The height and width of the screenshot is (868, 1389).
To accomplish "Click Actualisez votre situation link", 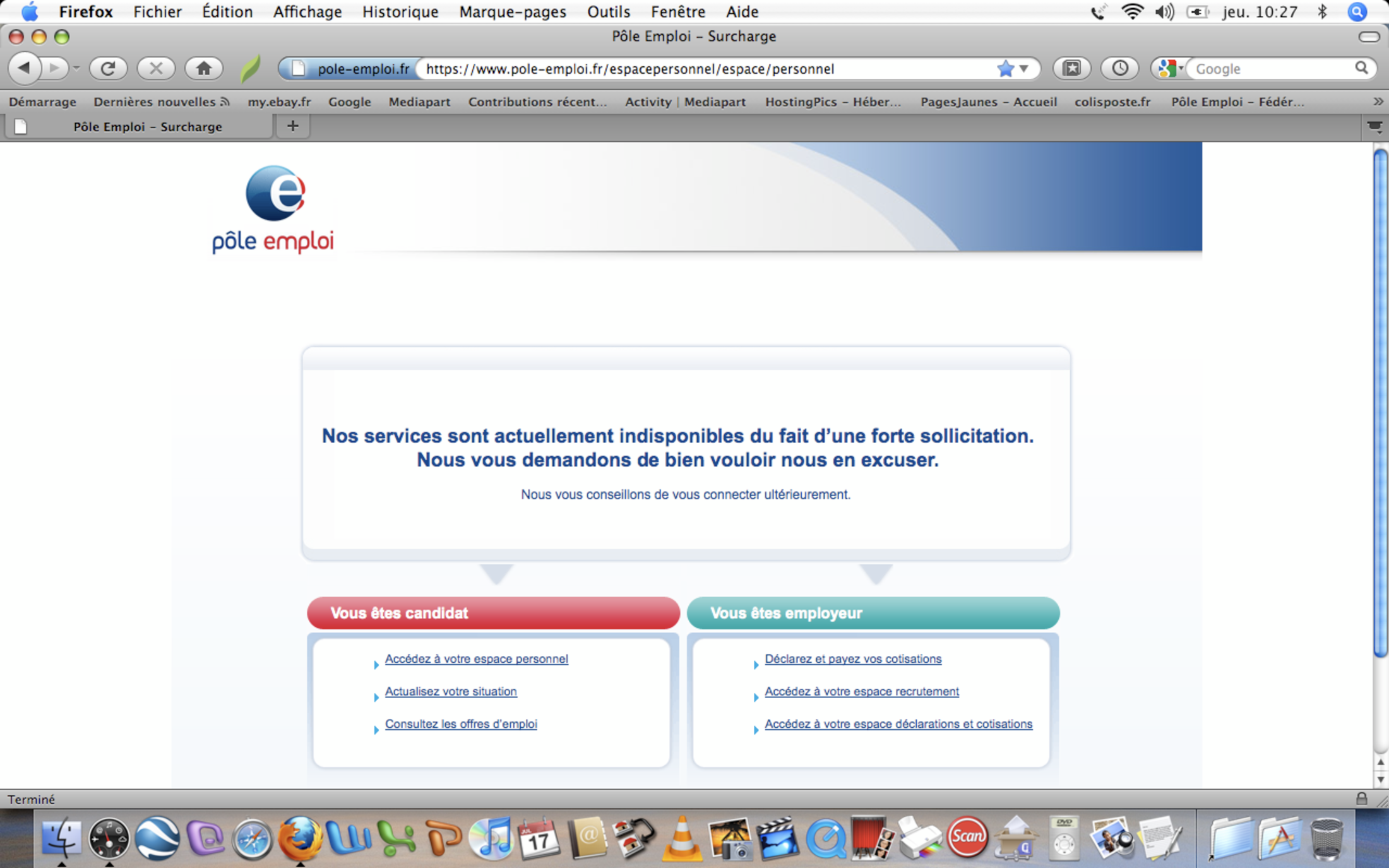I will [x=451, y=691].
